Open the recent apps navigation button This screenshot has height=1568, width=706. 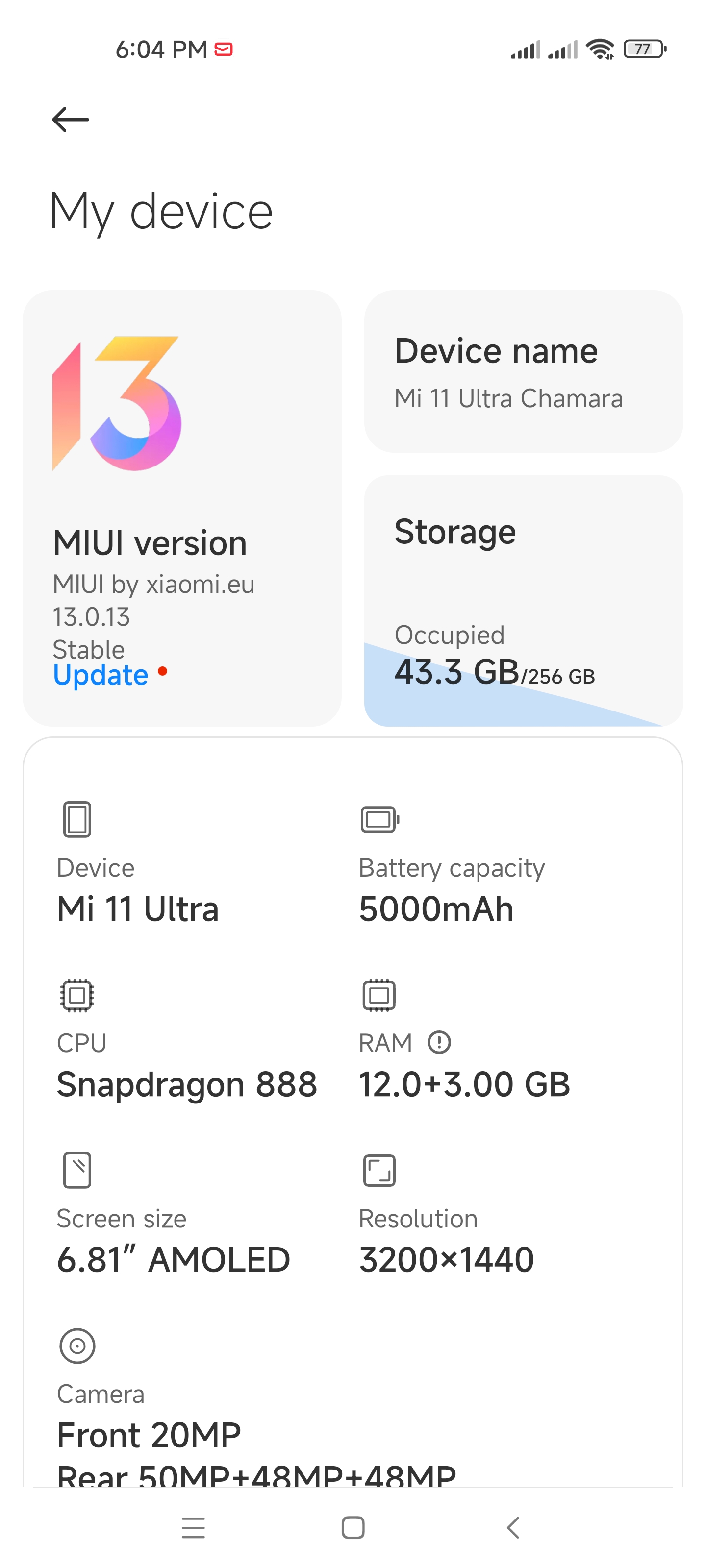click(194, 1527)
